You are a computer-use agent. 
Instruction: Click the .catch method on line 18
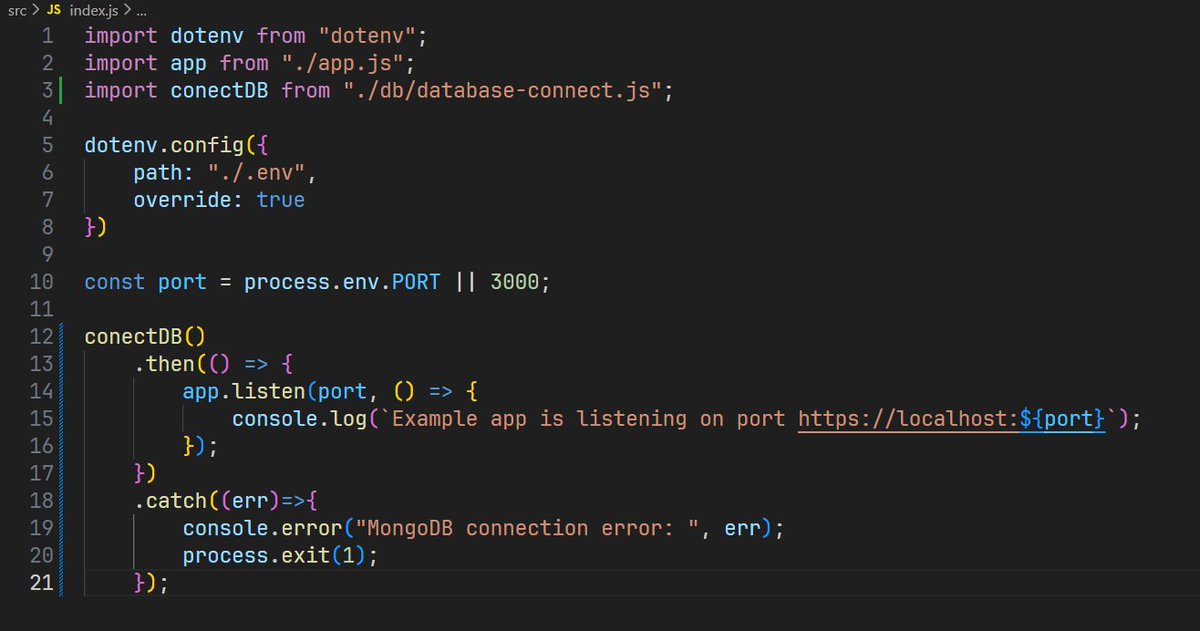(x=170, y=501)
